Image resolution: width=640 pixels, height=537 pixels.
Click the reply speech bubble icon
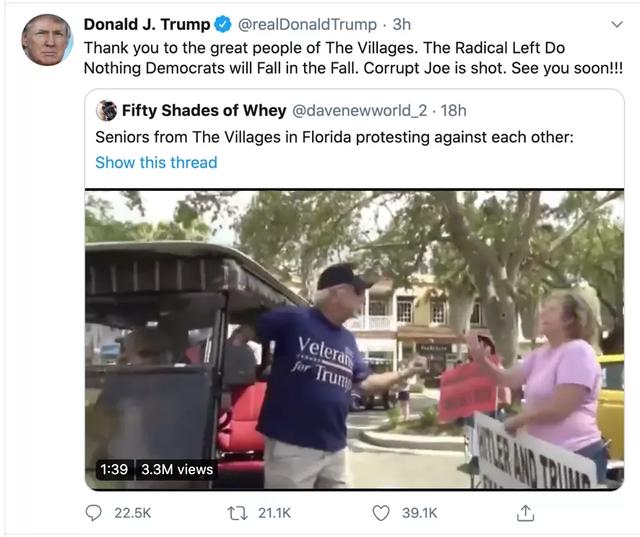[95, 512]
